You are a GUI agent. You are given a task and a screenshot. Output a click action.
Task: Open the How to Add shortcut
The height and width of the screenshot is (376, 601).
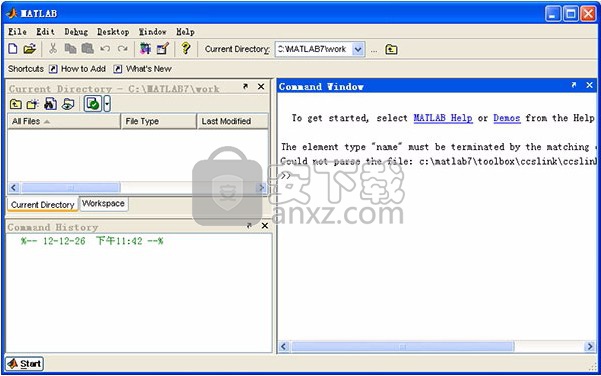[78, 69]
